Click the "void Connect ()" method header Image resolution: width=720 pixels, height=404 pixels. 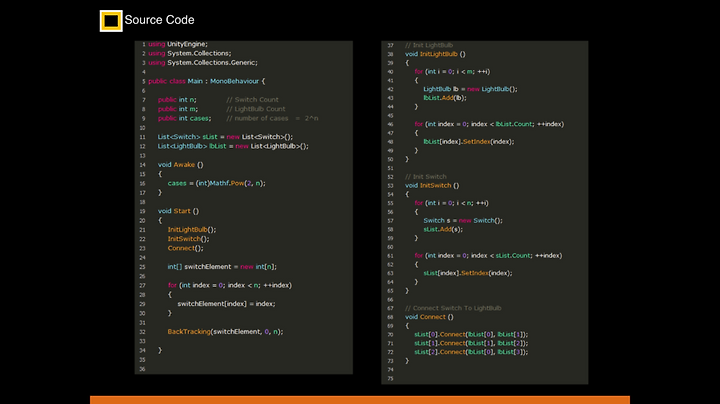click(x=429, y=317)
